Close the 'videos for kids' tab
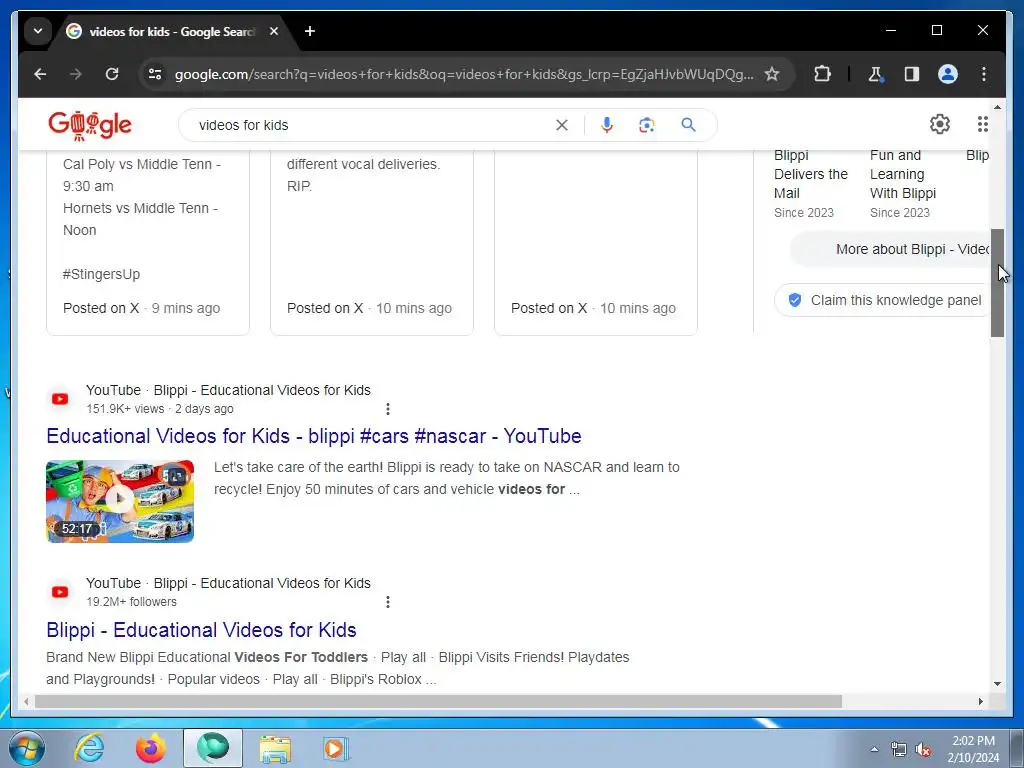 pos(274,31)
